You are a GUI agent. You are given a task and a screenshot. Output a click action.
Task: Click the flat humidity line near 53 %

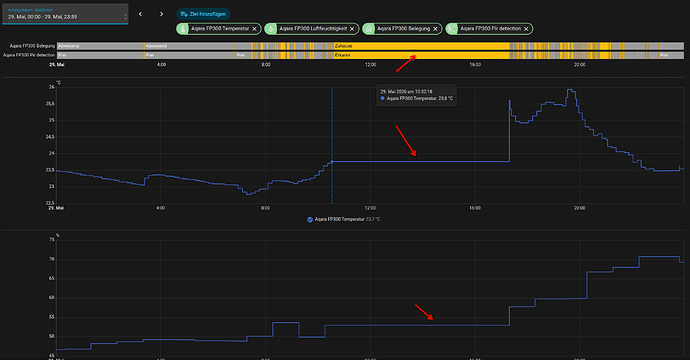pos(417,326)
